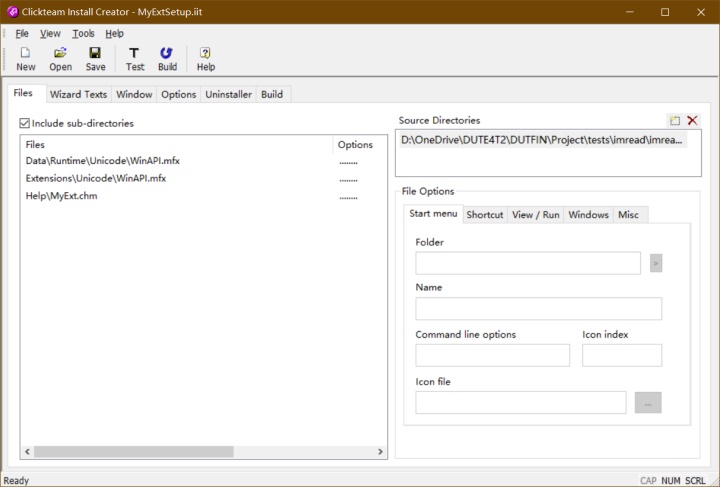Open Help from the toolbar

pyautogui.click(x=205, y=59)
